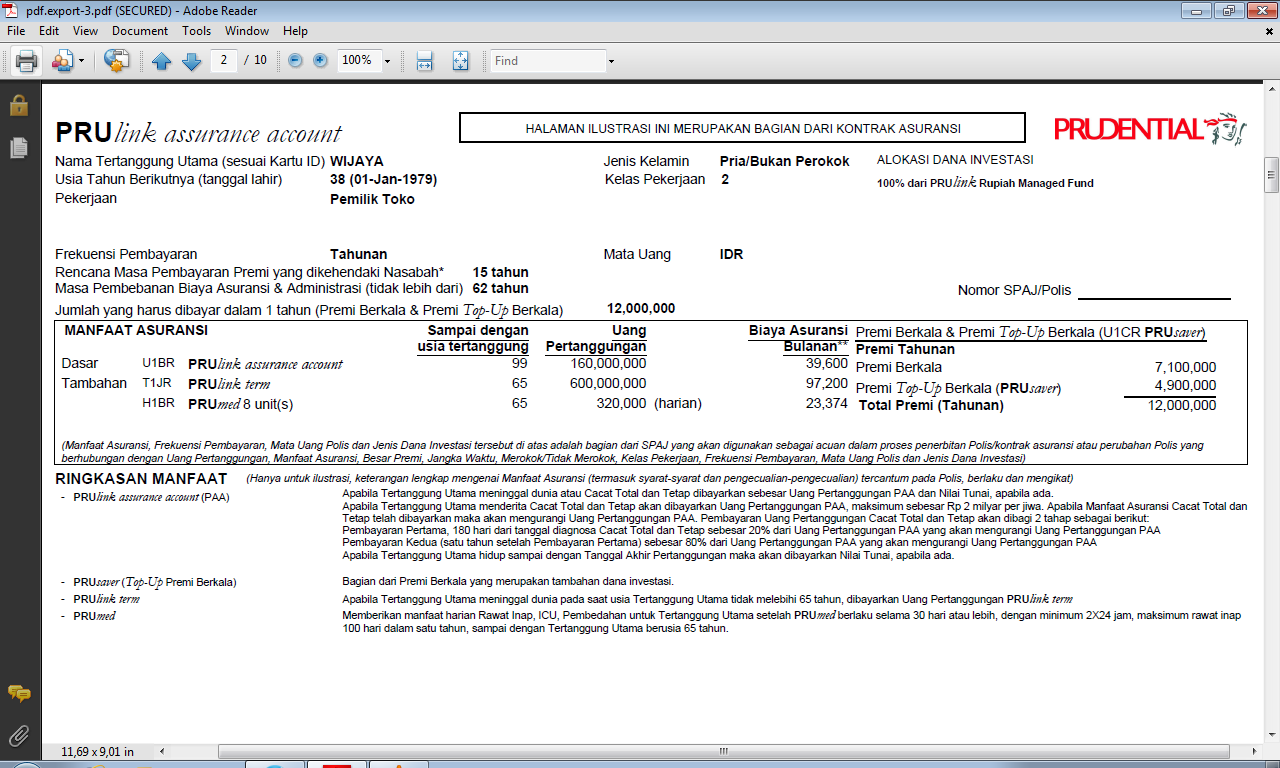Open dropdown arrow beside collaborate icon
Viewport: 1280px width, 768px height.
[82, 61]
